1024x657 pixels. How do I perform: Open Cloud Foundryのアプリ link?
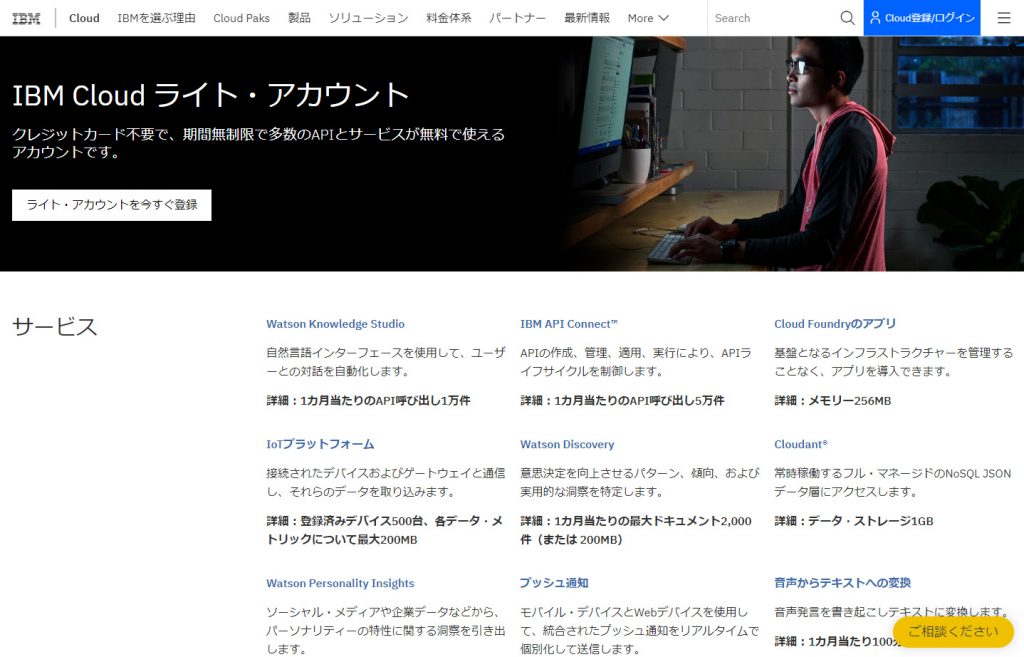[x=835, y=324]
